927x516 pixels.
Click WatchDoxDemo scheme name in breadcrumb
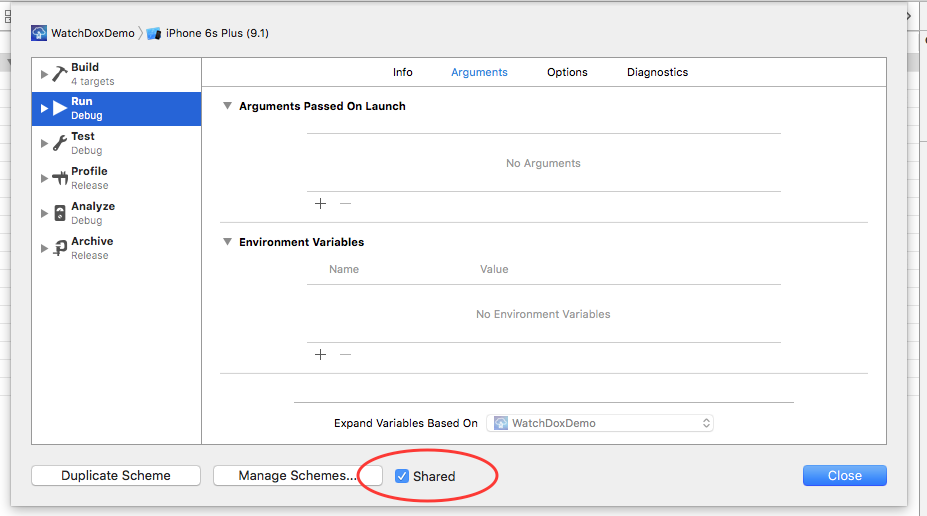click(x=93, y=33)
